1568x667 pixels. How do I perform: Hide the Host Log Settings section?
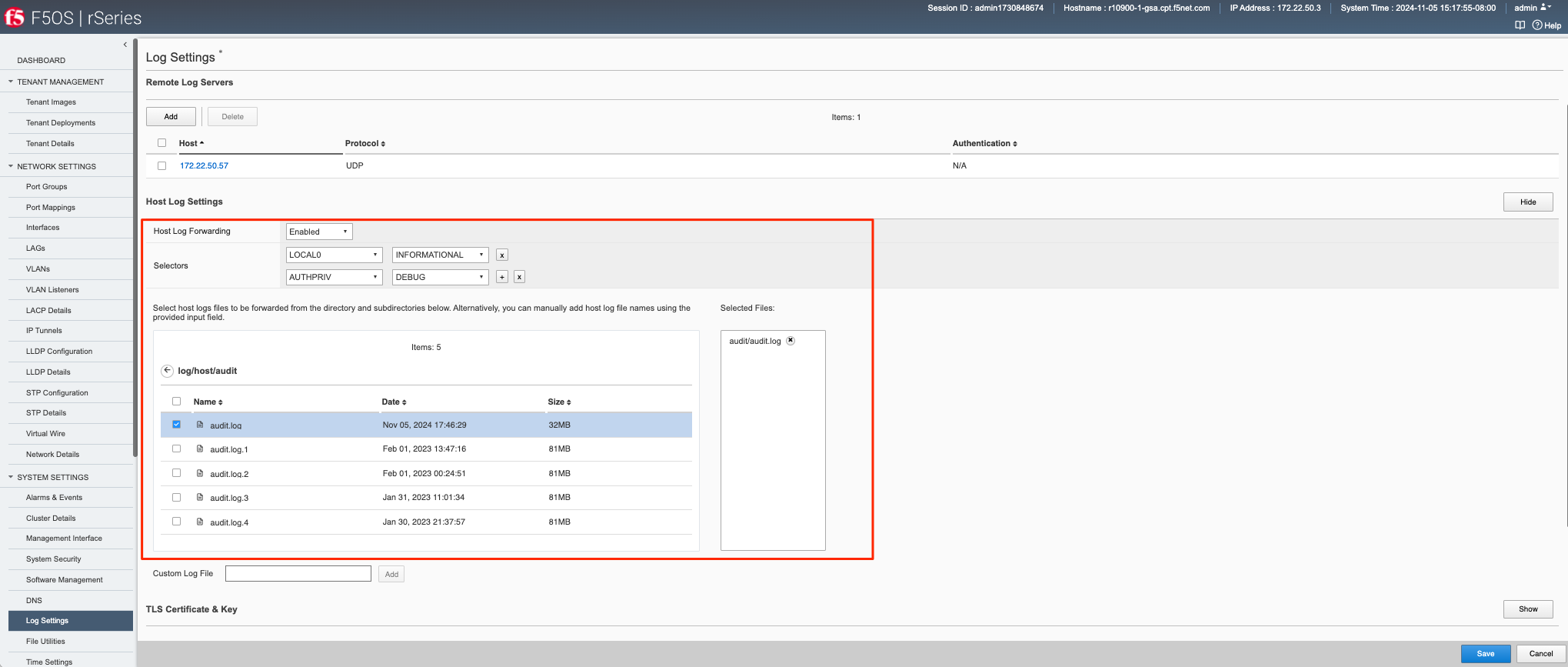(1528, 202)
